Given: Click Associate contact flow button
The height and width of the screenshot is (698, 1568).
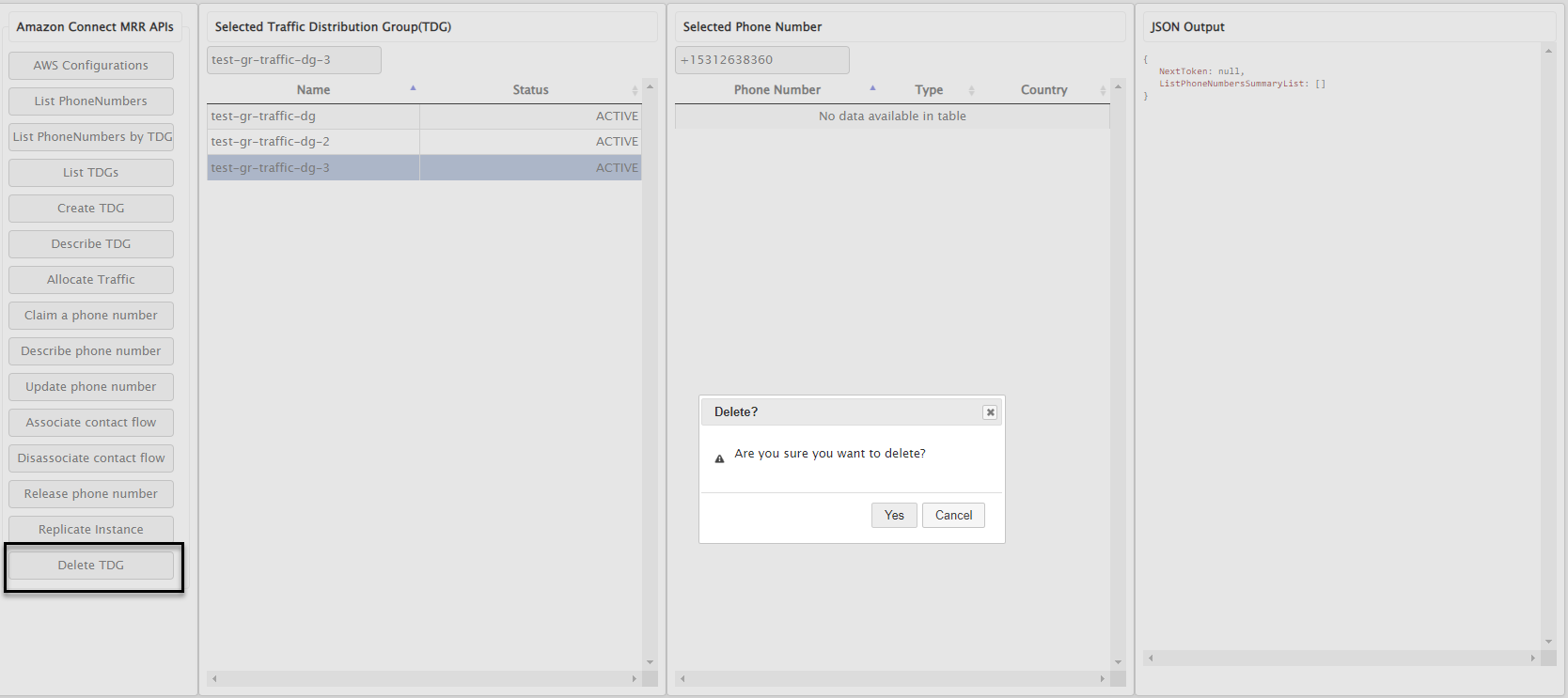Looking at the screenshot, I should [91, 423].
